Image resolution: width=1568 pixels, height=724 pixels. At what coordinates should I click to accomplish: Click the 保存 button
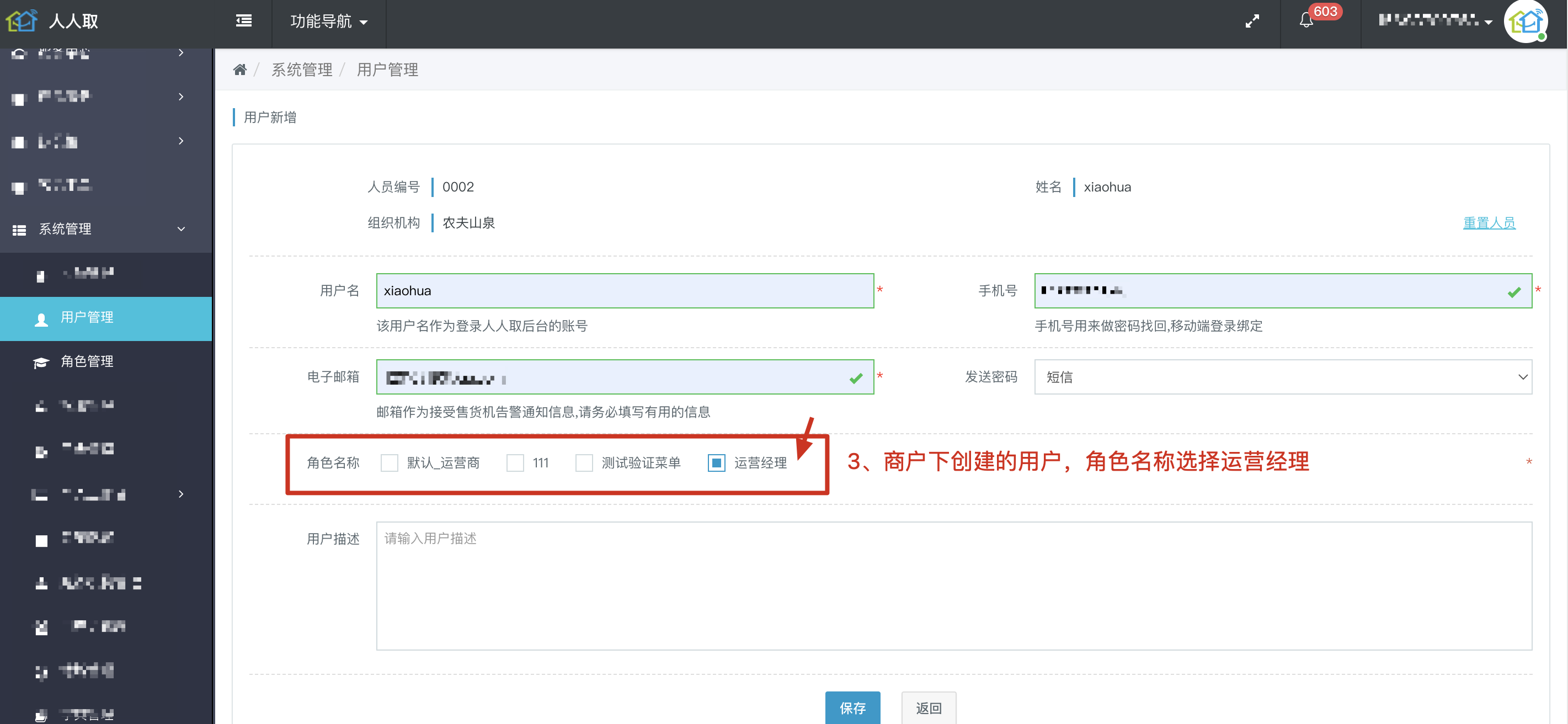coord(852,707)
